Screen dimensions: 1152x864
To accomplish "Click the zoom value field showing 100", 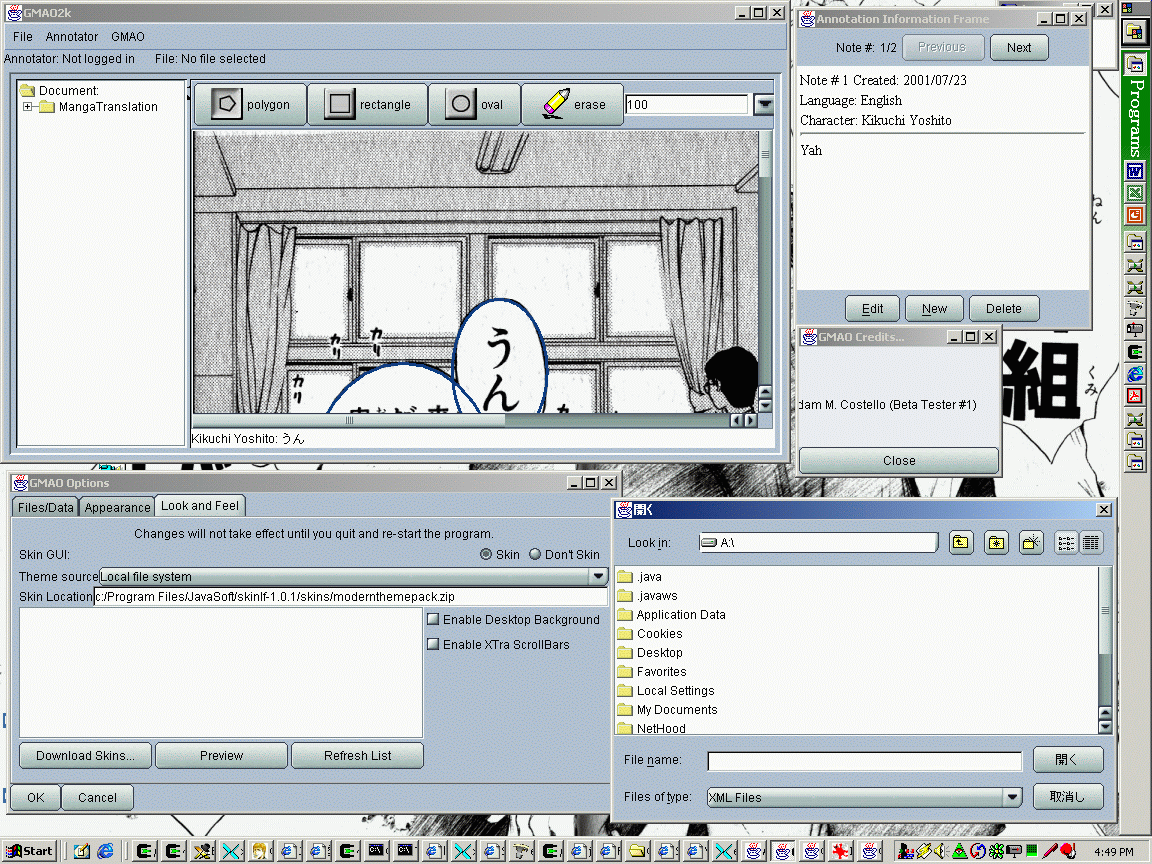I will pyautogui.click(x=686, y=104).
